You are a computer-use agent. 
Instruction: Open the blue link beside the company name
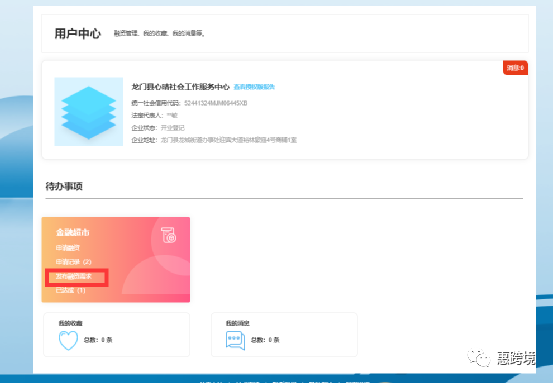click(254, 87)
